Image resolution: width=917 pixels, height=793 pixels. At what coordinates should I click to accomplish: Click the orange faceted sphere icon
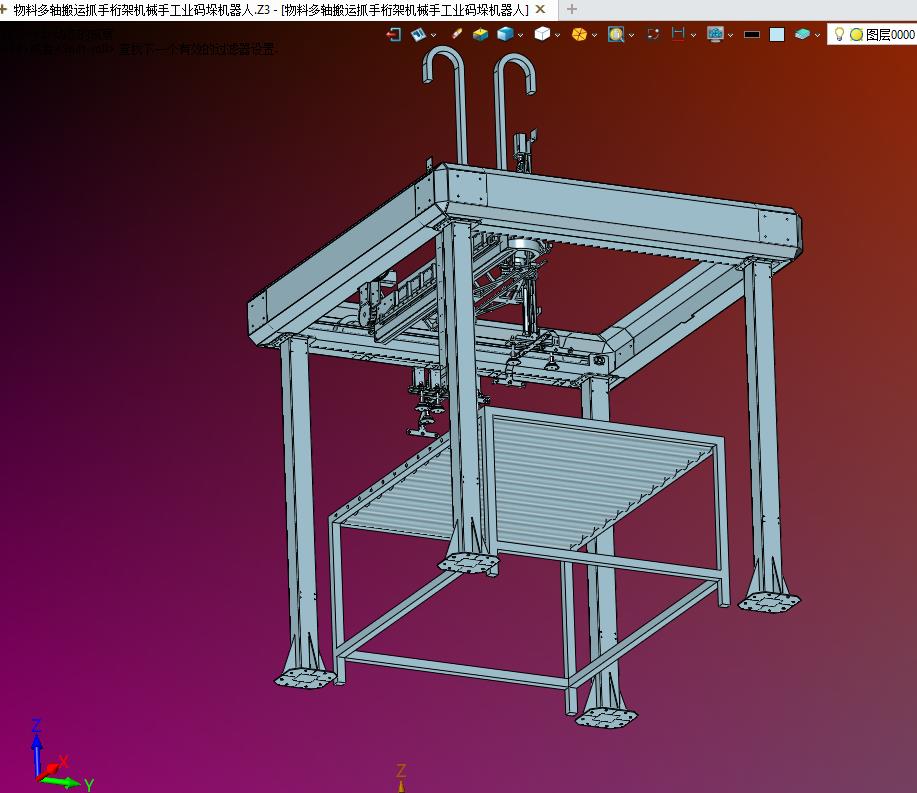pyautogui.click(x=579, y=35)
